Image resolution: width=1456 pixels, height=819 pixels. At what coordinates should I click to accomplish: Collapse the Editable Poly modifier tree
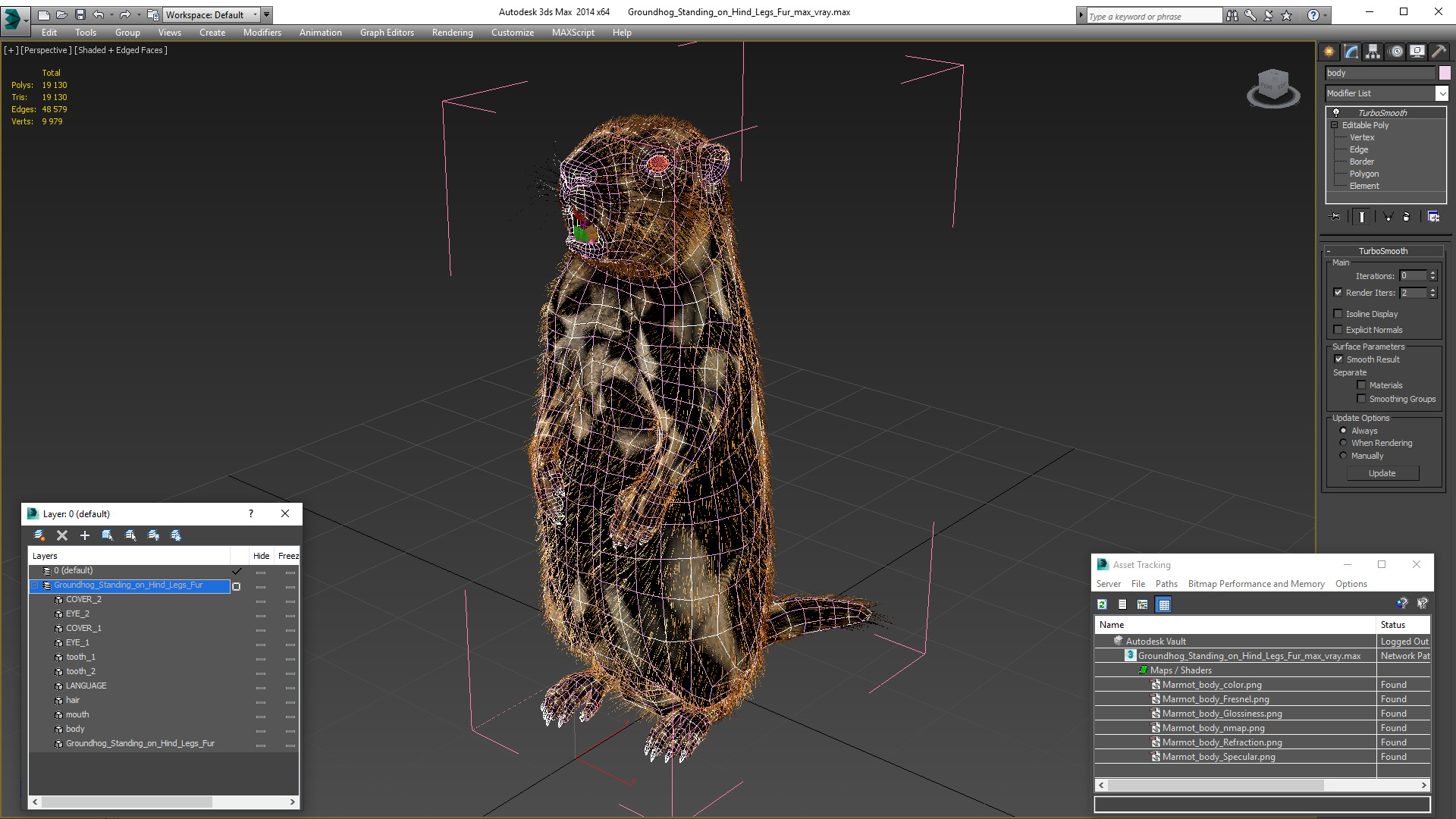1334,125
